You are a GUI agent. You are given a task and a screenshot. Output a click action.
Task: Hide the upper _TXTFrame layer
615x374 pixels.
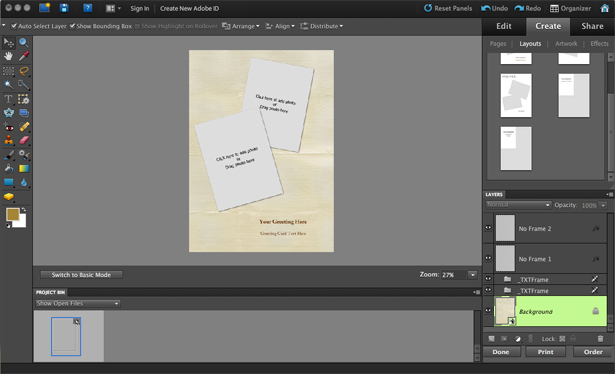(488, 279)
